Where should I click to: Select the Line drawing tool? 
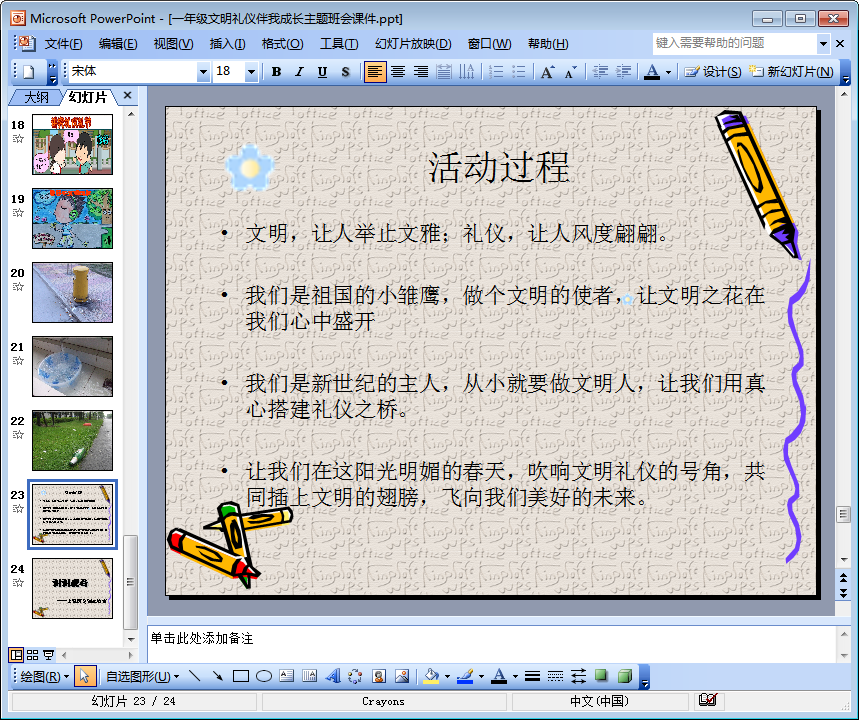194,676
